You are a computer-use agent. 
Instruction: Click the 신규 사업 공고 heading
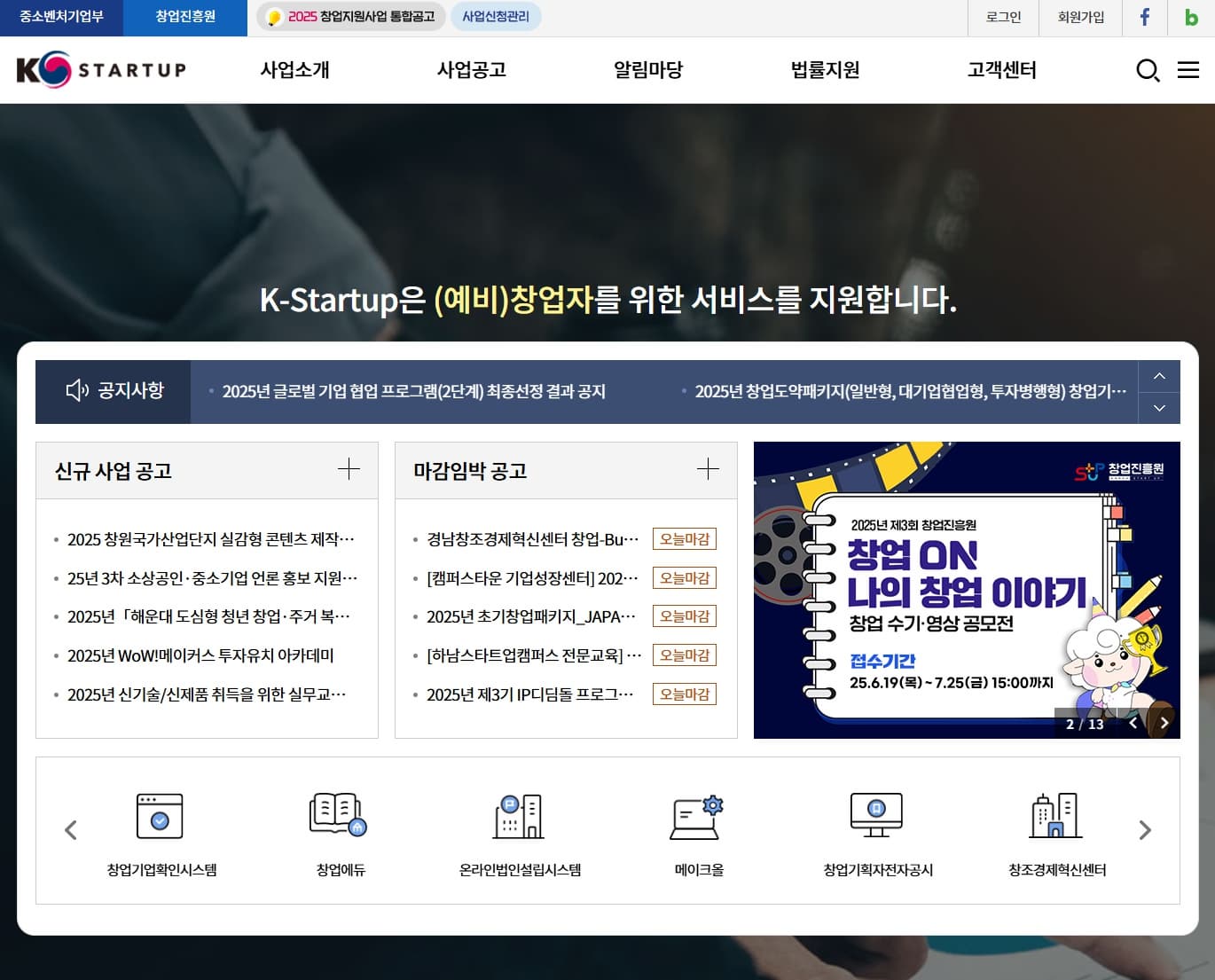pos(114,470)
